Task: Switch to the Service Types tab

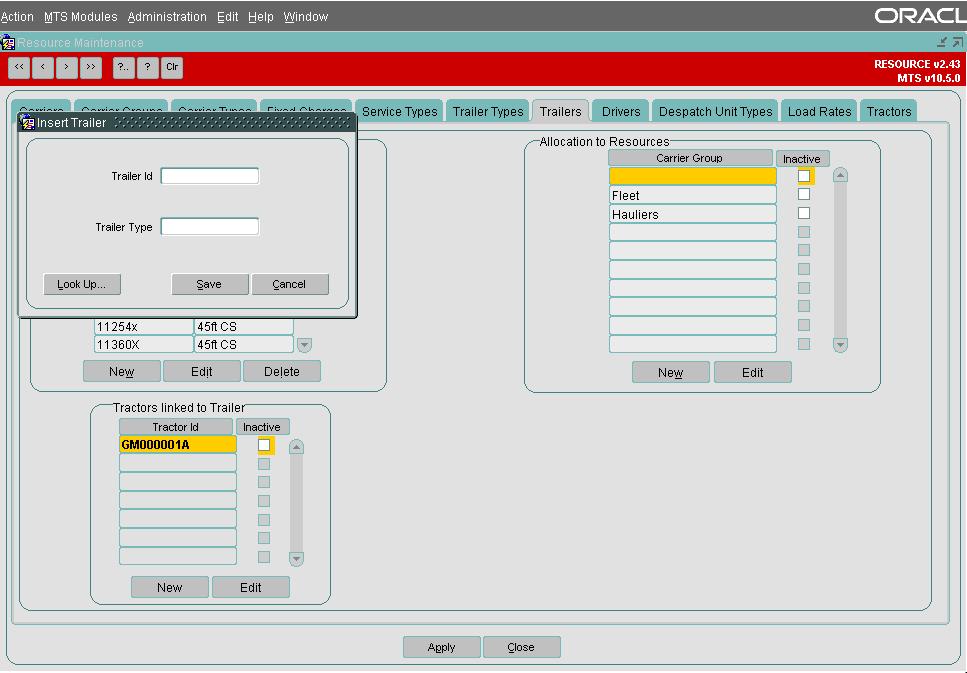Action: [x=399, y=111]
